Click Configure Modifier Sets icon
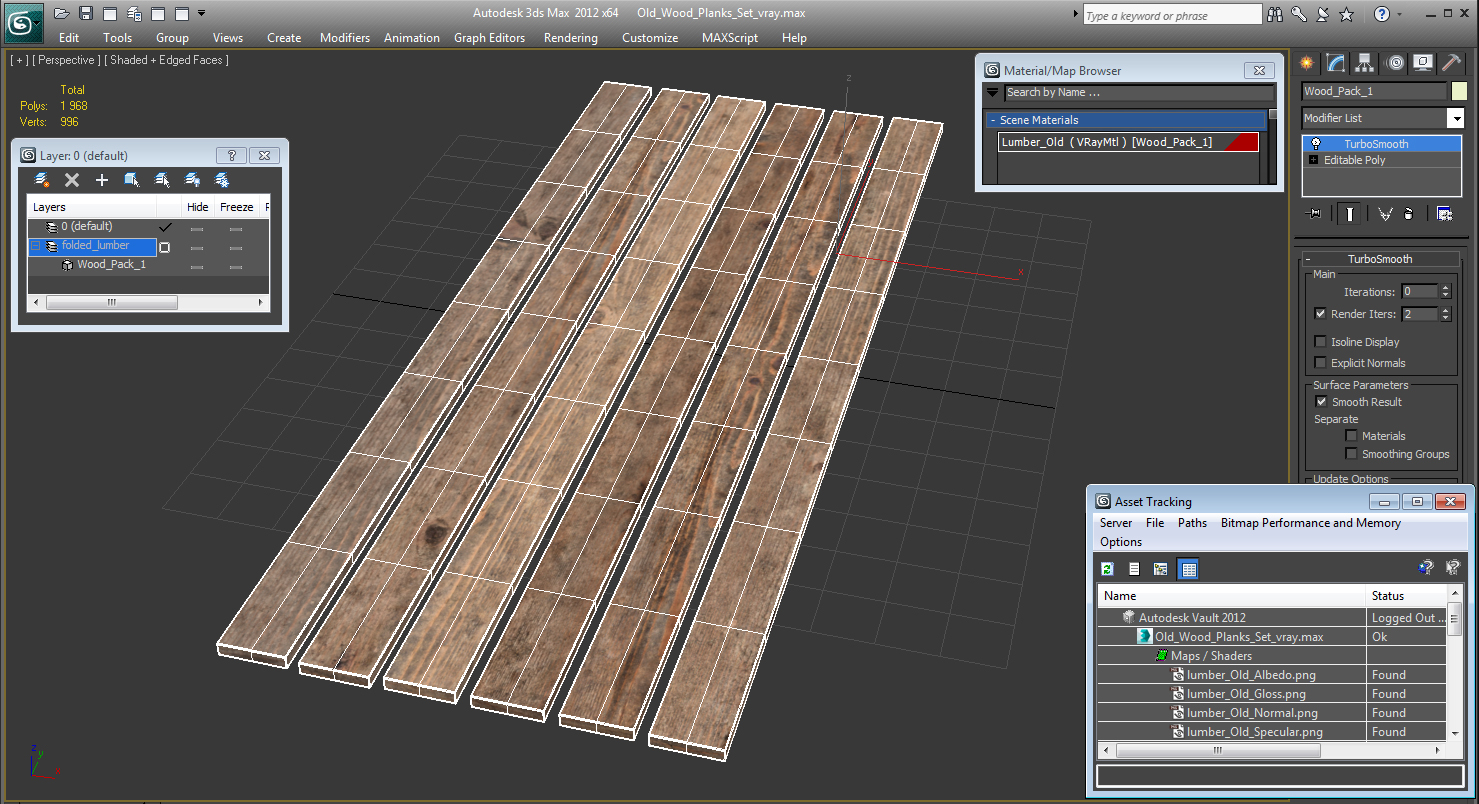1479x804 pixels. 1444,213
